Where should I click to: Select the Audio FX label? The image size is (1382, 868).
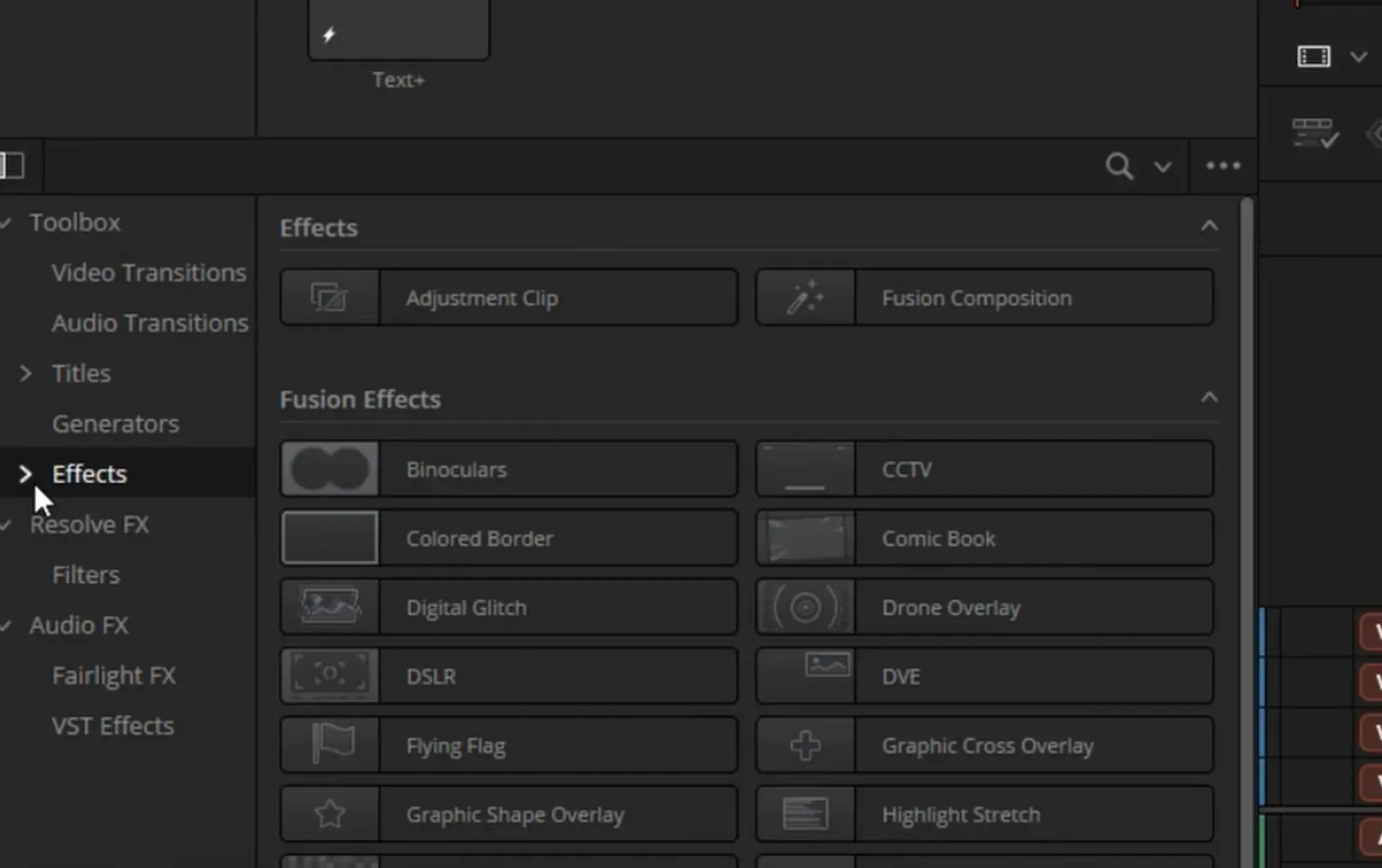[x=78, y=625]
